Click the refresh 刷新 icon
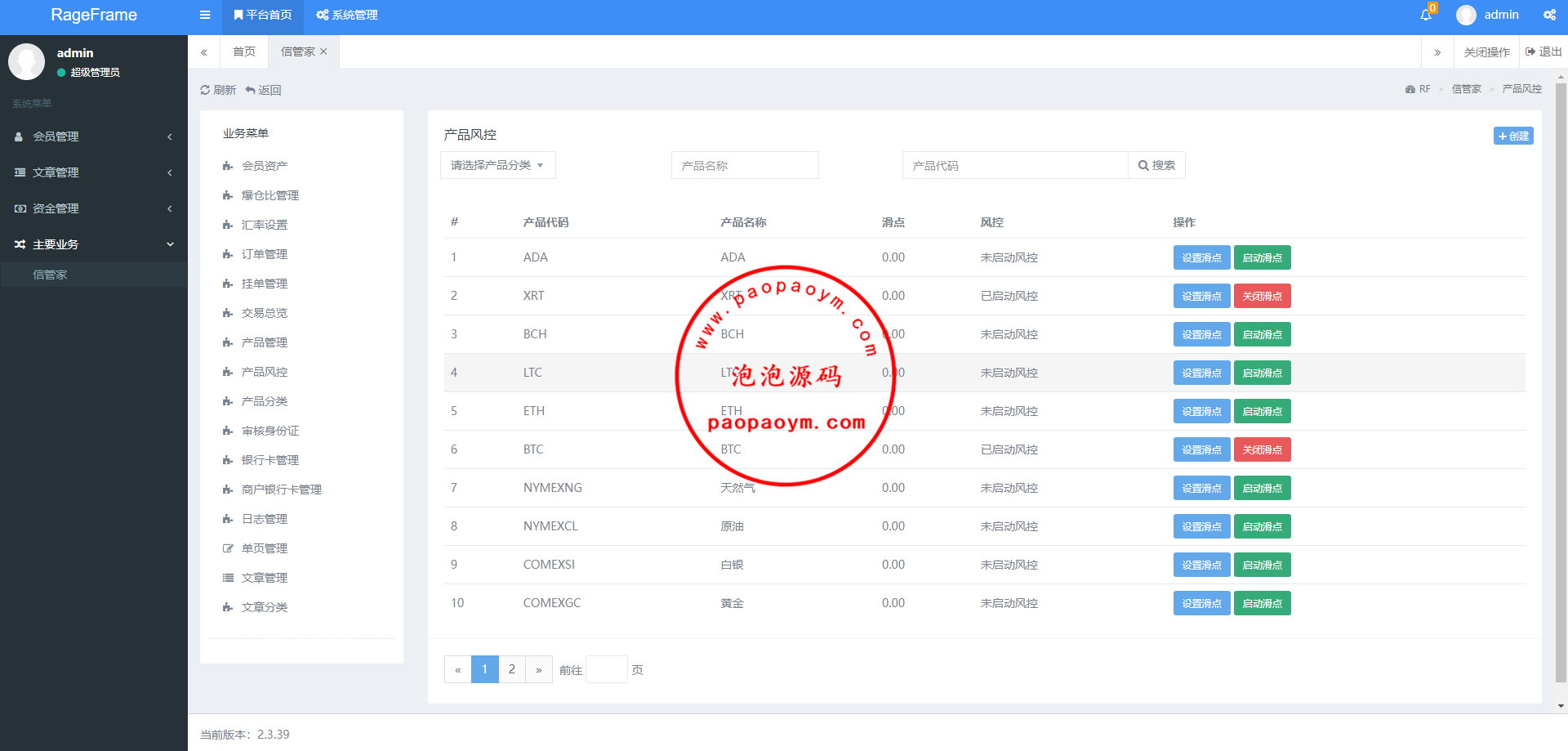Viewport: 1568px width, 751px height. click(205, 90)
